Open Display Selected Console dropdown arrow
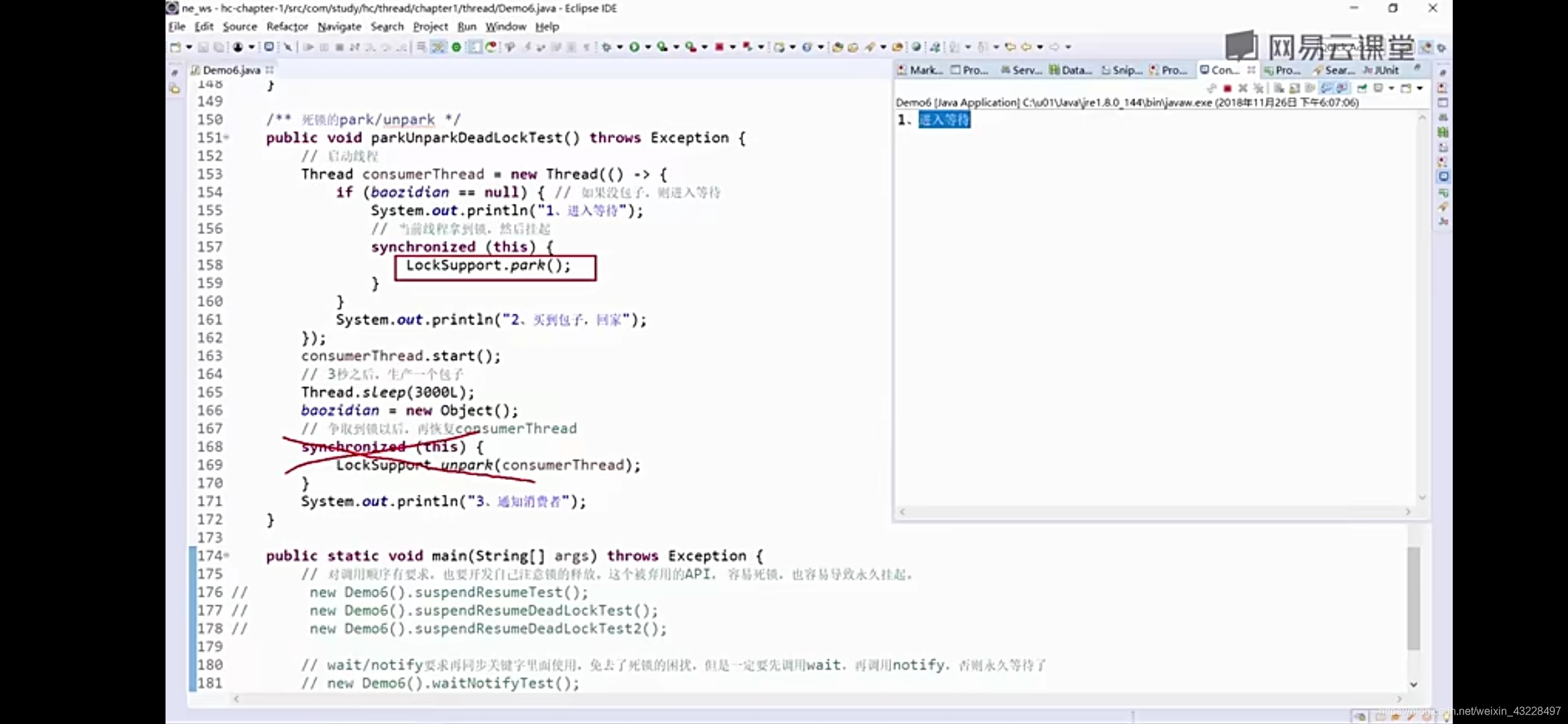The height and width of the screenshot is (724, 1568). coord(1392,88)
